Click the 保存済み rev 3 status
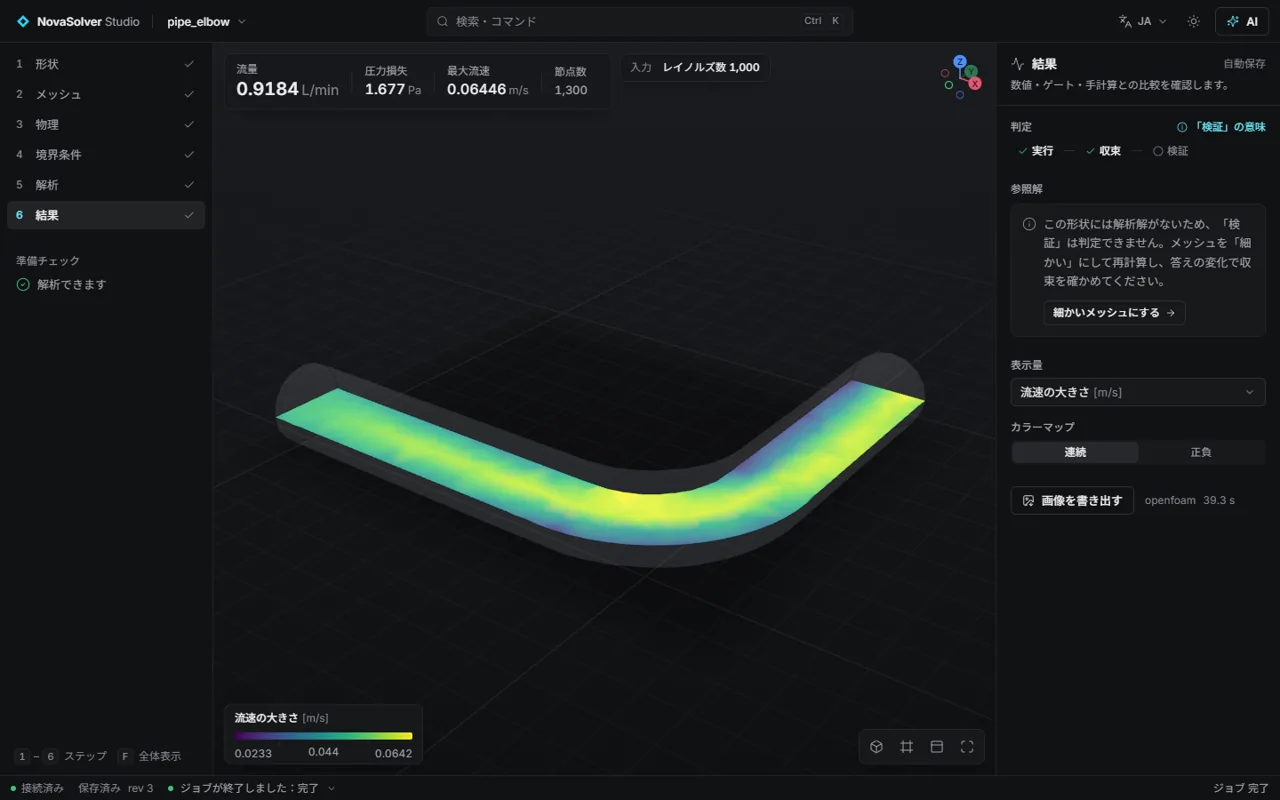The height and width of the screenshot is (800, 1280). point(116,788)
